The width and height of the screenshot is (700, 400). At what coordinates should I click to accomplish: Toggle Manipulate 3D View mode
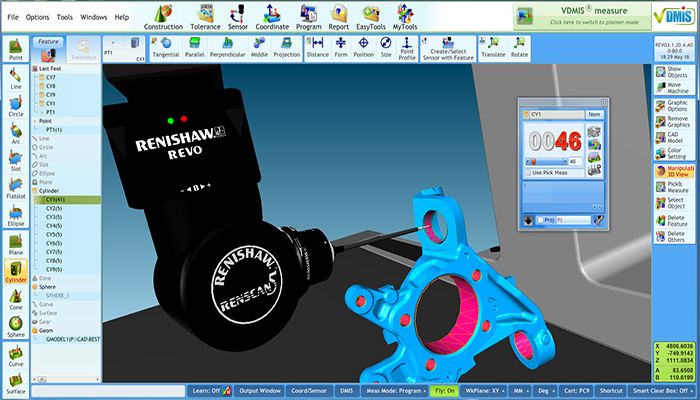[x=674, y=171]
